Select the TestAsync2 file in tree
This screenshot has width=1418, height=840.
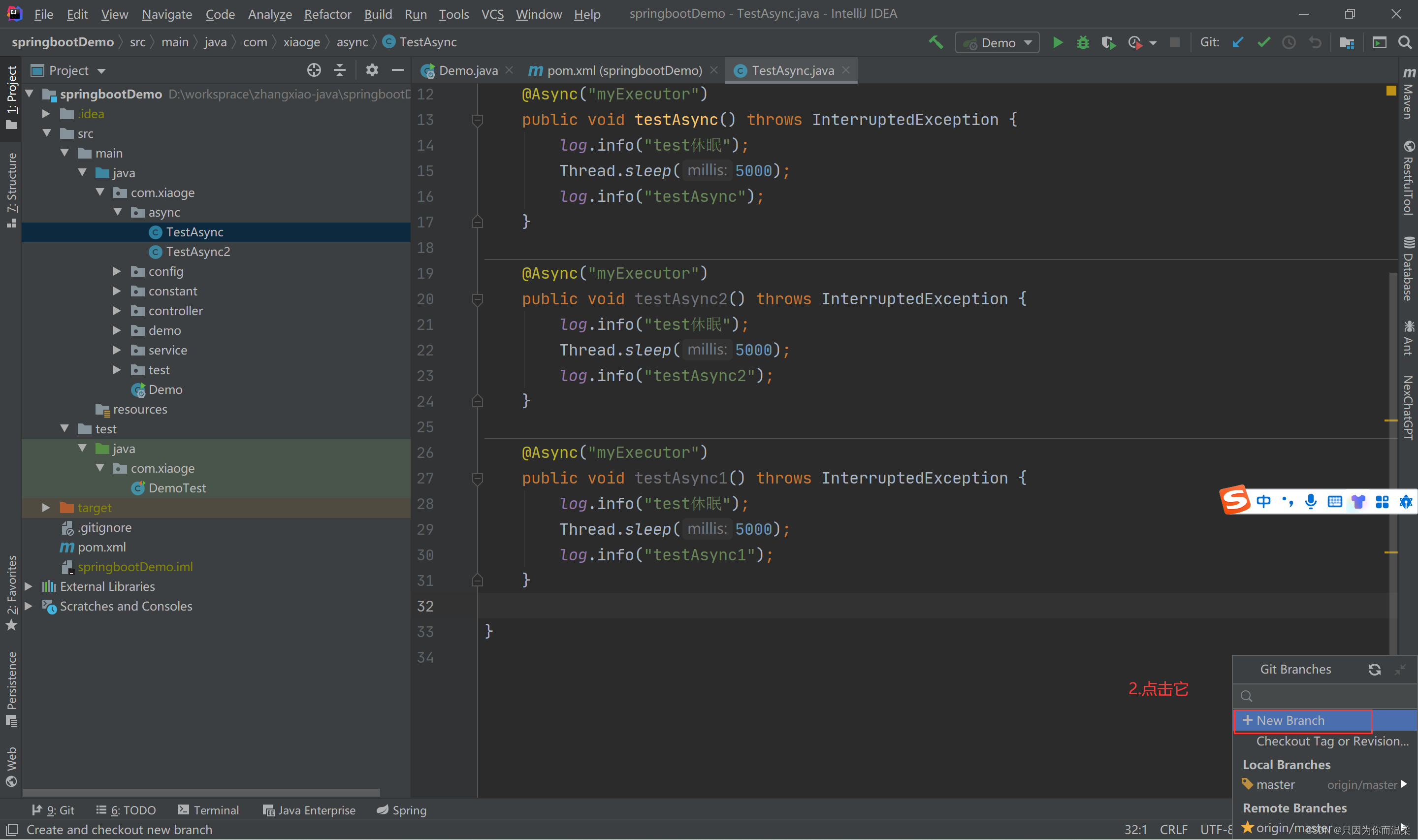click(x=197, y=251)
